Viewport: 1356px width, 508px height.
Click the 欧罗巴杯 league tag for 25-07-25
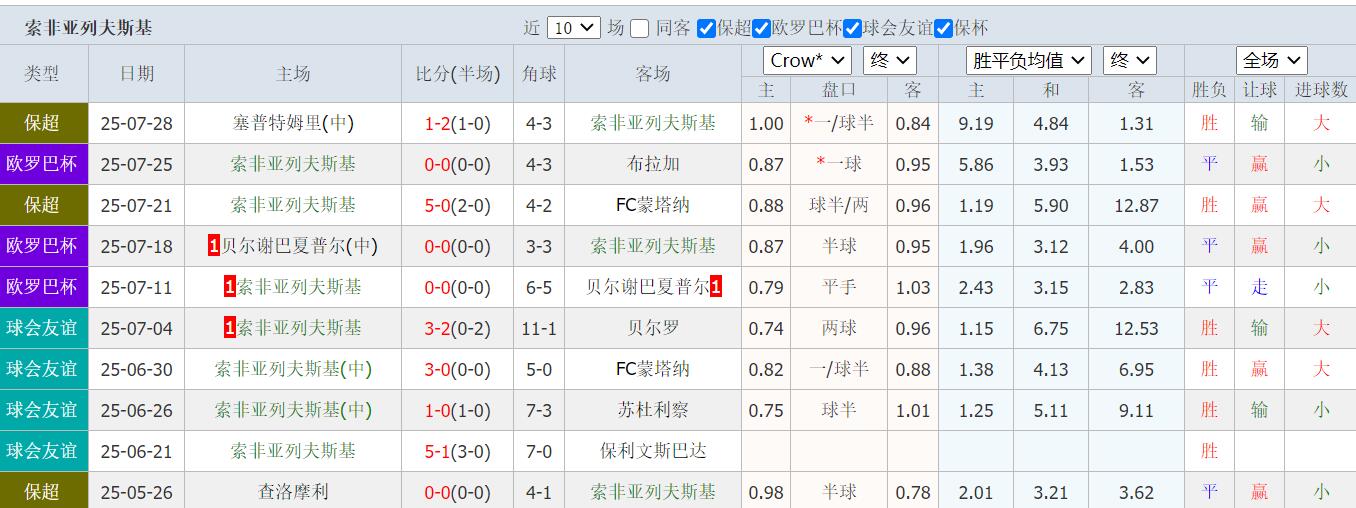[43, 164]
